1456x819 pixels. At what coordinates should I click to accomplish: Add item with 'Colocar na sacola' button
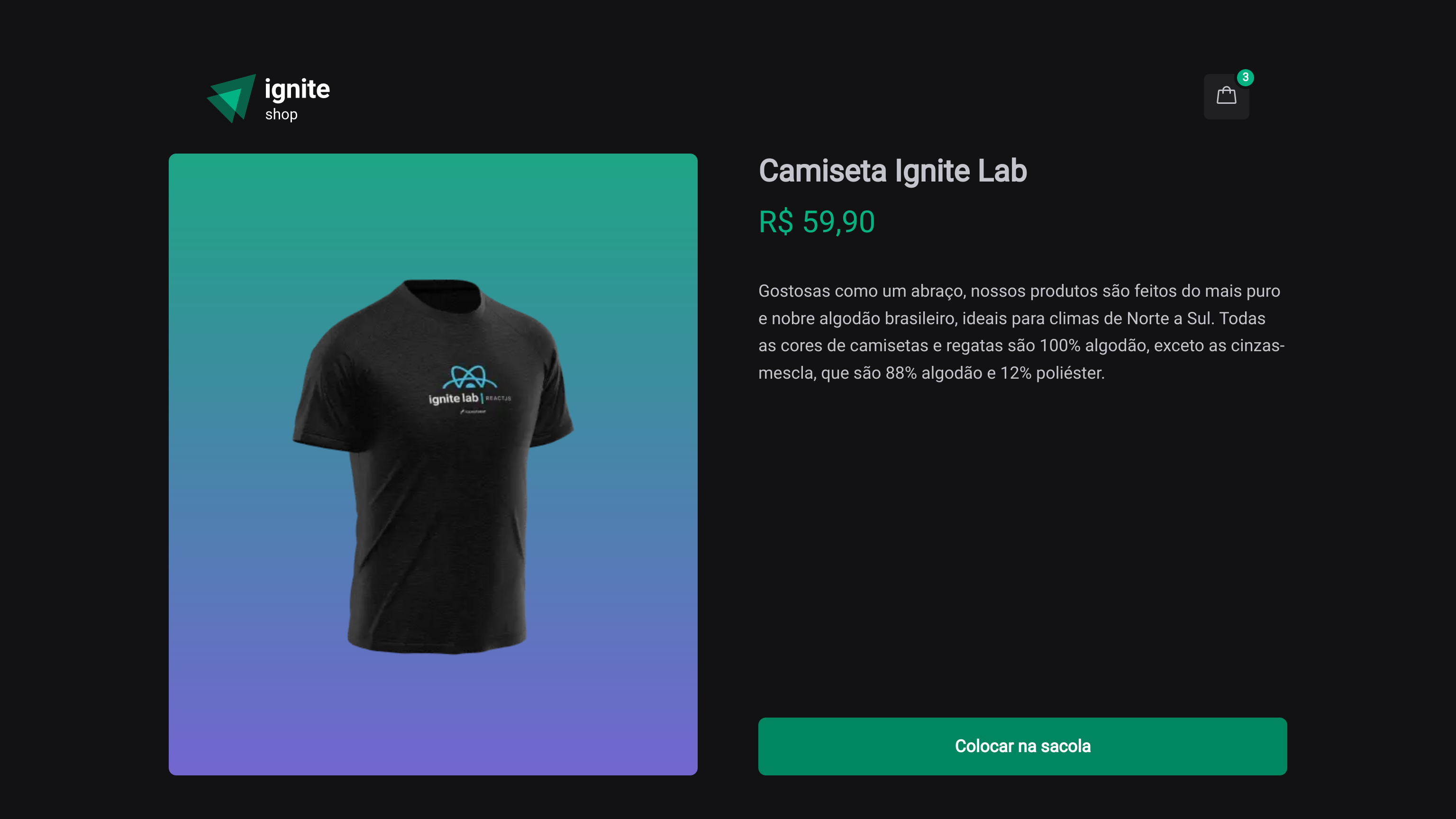point(1022,746)
